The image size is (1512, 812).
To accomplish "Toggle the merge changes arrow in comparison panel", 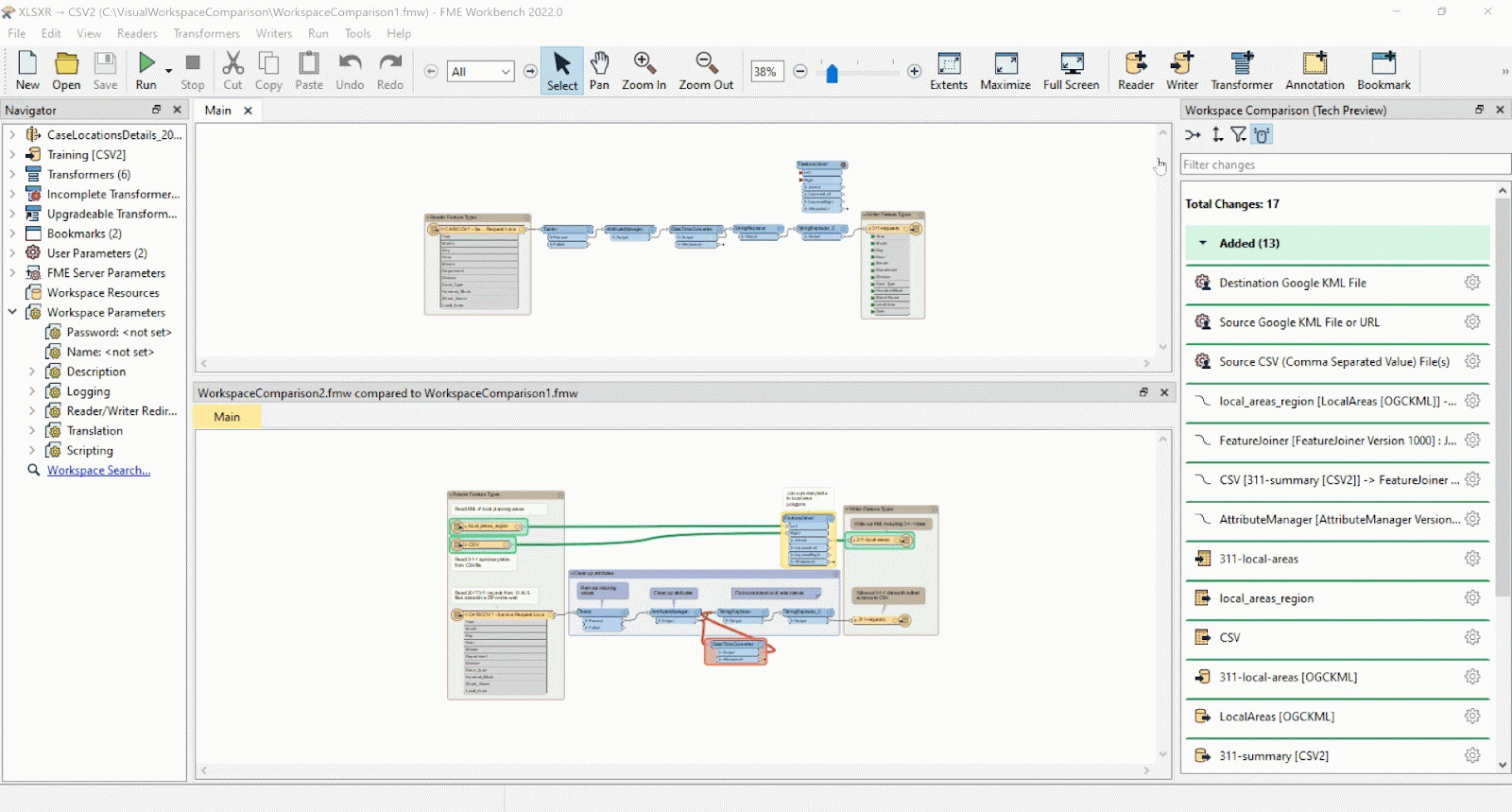I will pyautogui.click(x=1194, y=135).
